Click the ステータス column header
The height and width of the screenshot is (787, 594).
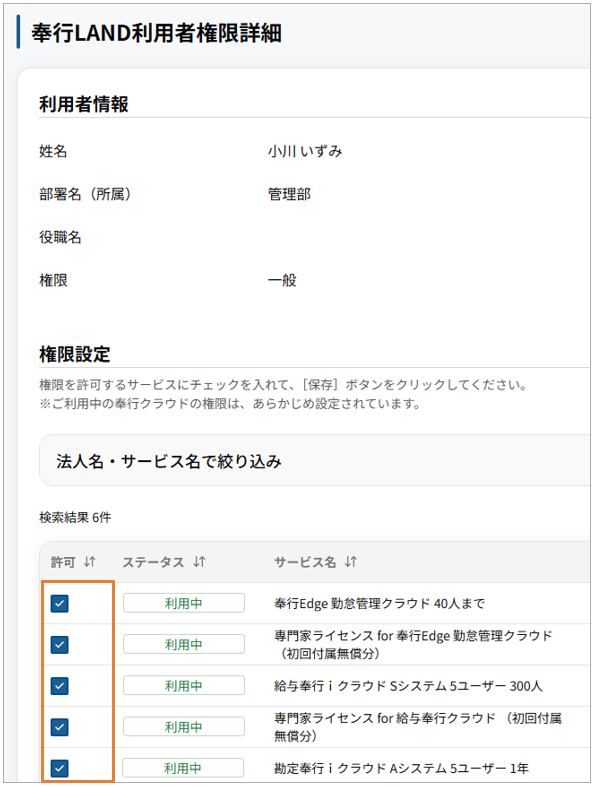tap(153, 562)
